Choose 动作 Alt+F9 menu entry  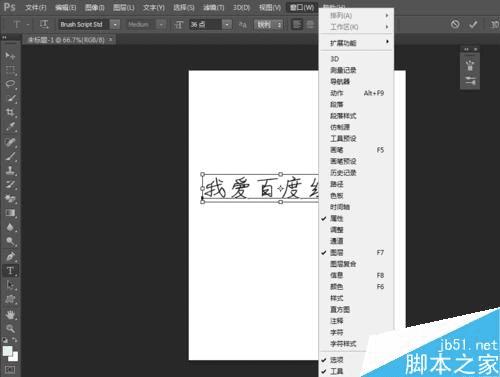click(x=357, y=93)
